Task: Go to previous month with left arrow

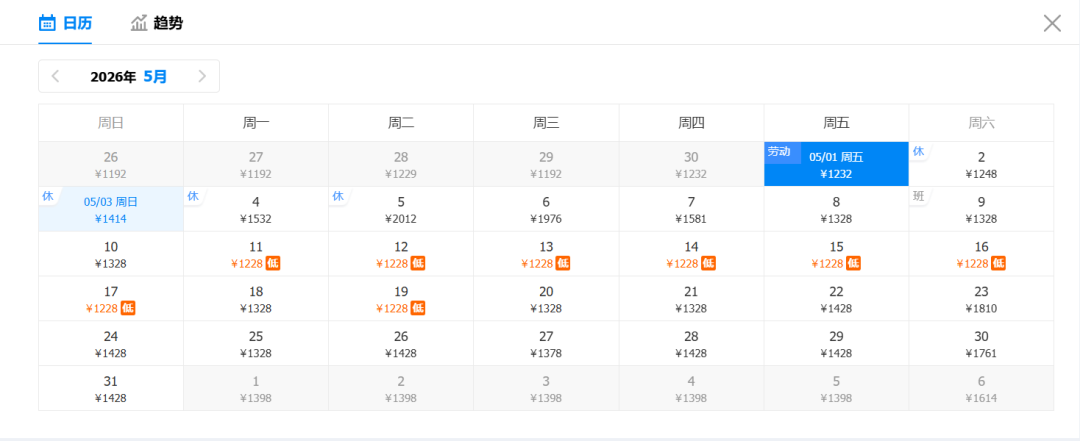Action: pos(56,76)
